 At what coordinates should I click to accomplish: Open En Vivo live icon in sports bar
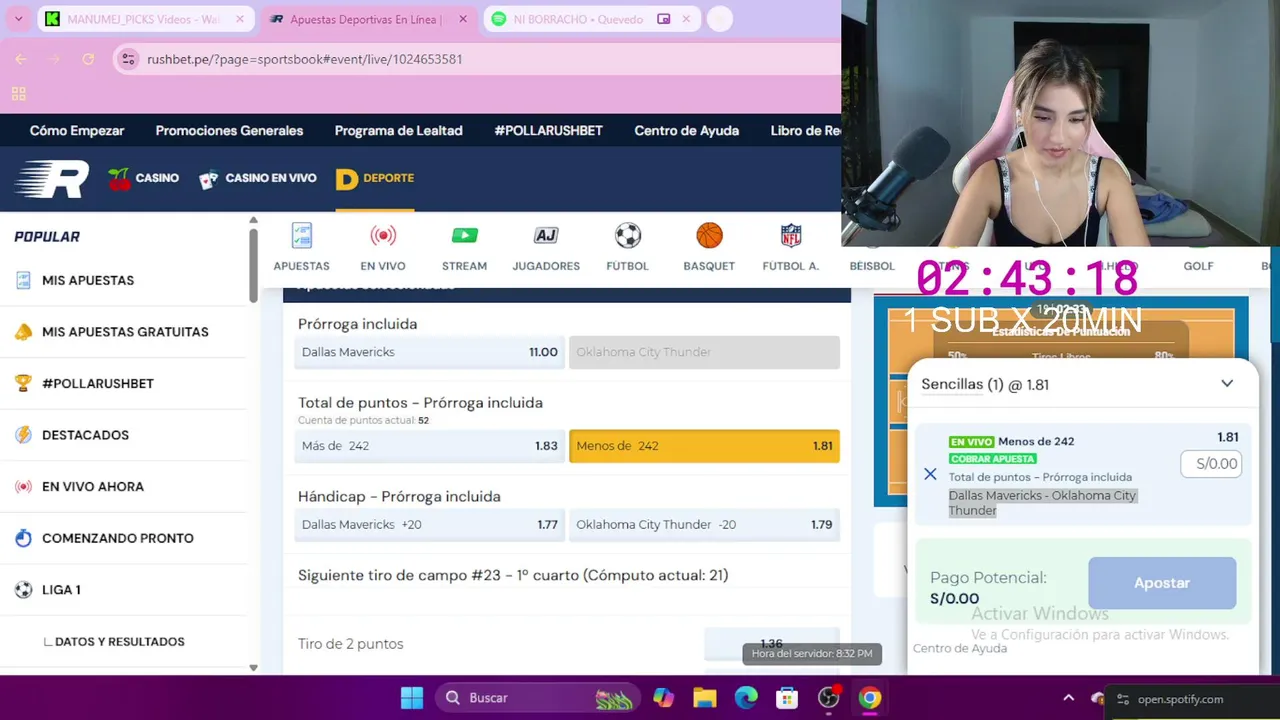(383, 236)
